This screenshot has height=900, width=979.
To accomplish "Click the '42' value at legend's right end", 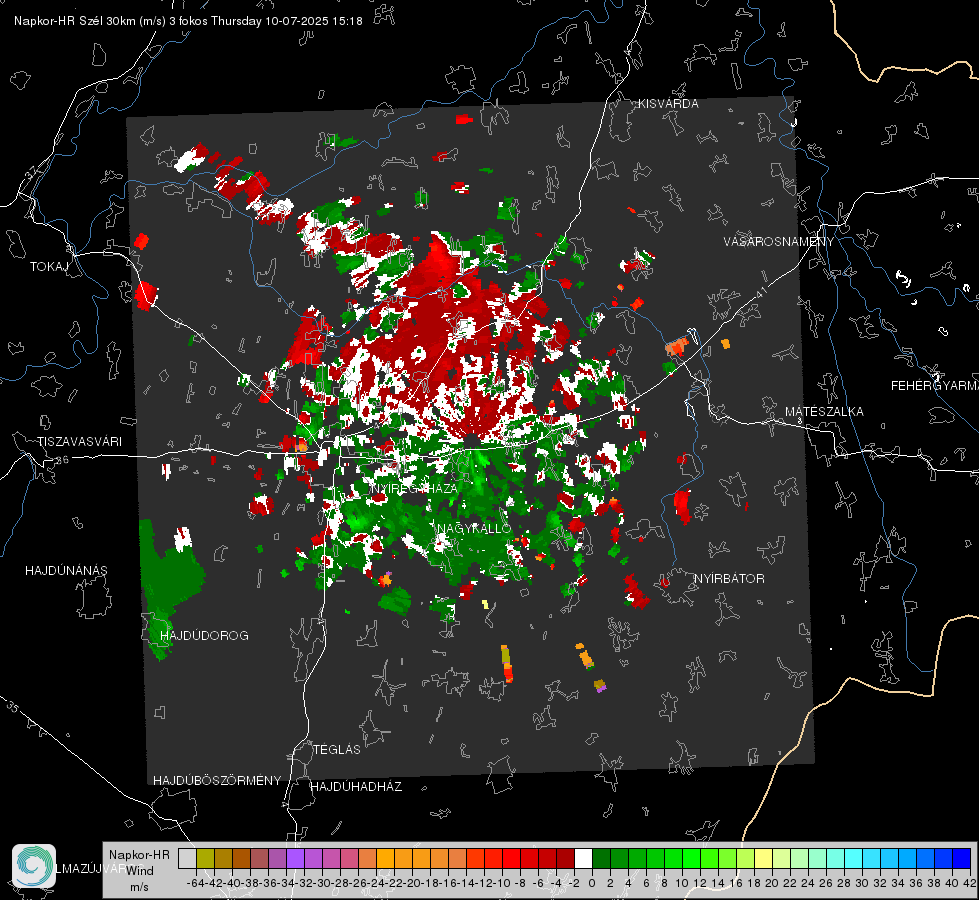I will 970,883.
